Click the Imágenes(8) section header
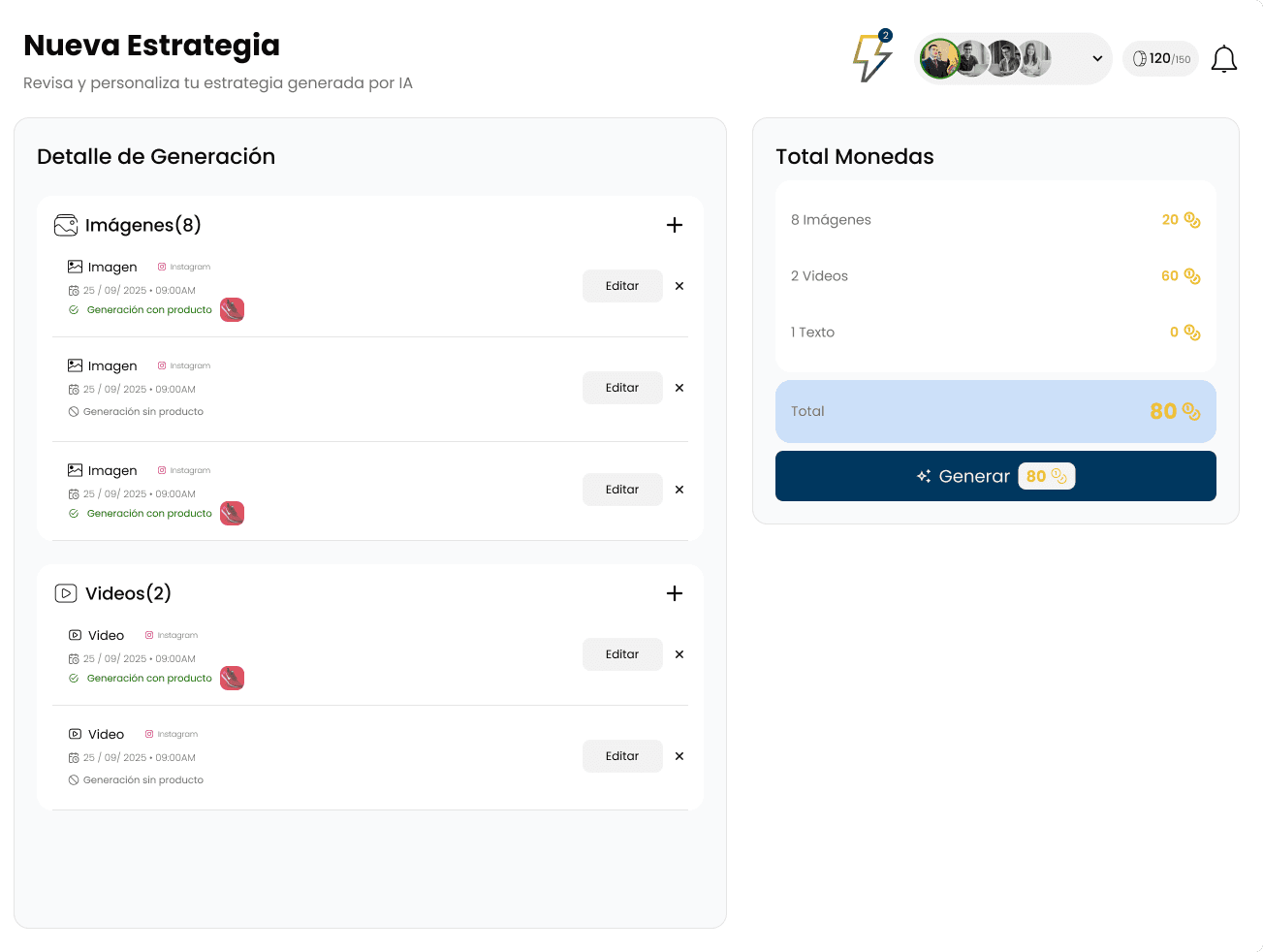1263x952 pixels. [x=142, y=225]
